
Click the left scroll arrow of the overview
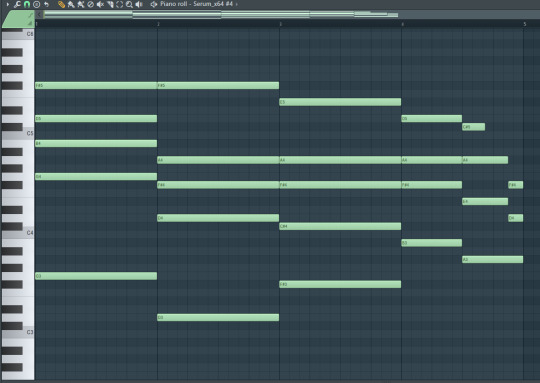click(39, 14)
